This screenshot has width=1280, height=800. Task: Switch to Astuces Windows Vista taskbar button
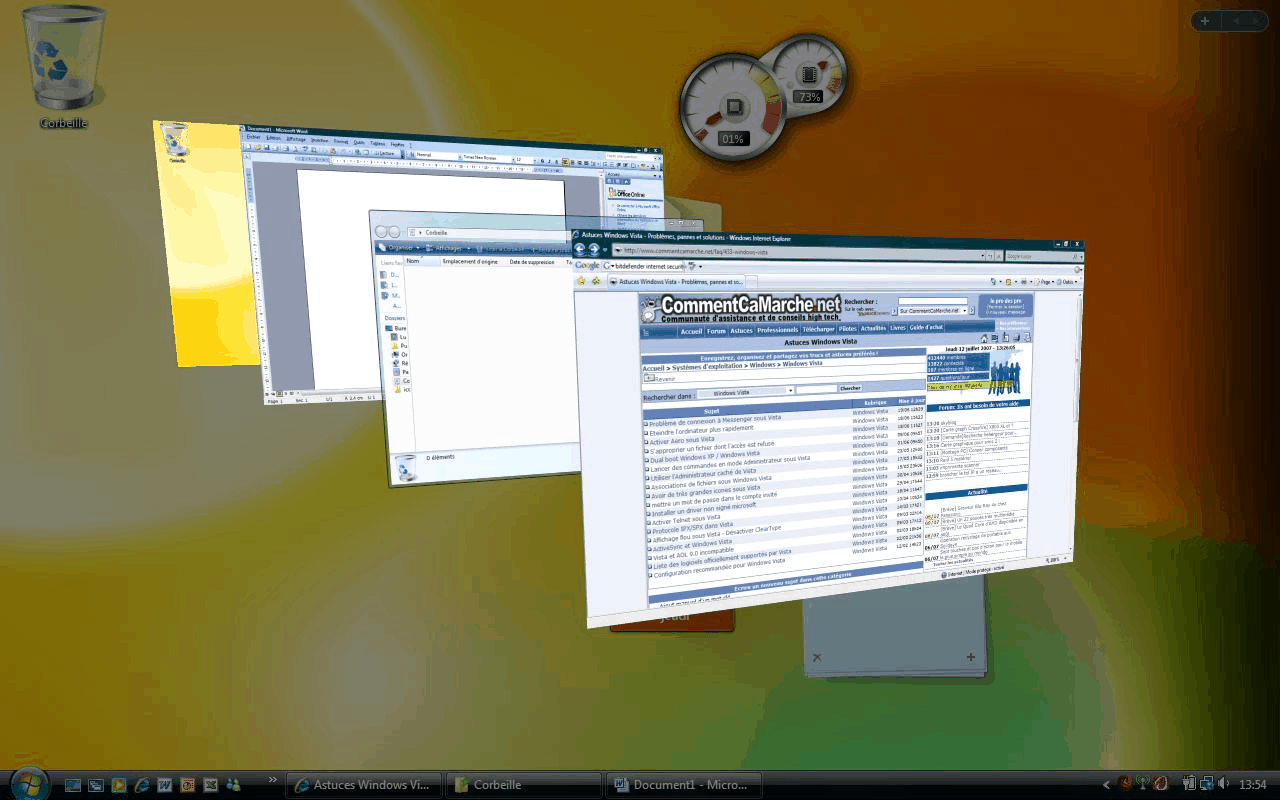click(364, 785)
